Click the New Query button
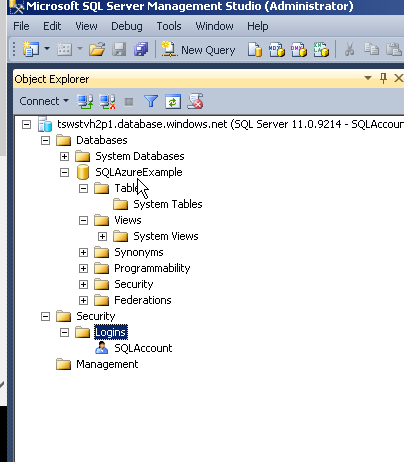The width and height of the screenshot is (404, 462). pyautogui.click(x=198, y=50)
